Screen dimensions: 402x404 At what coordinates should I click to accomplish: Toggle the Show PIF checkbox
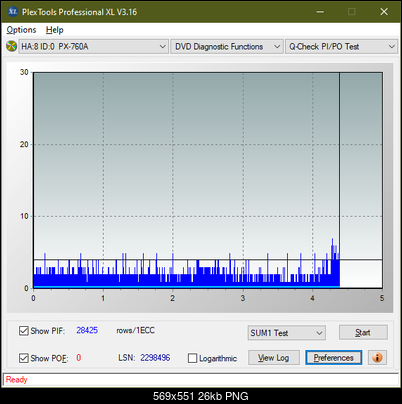coord(24,331)
